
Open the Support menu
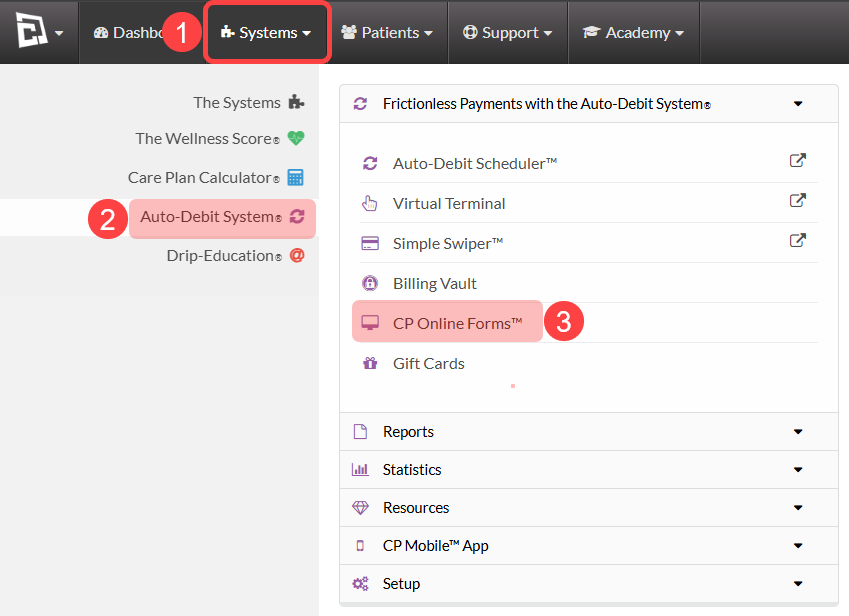(x=508, y=32)
